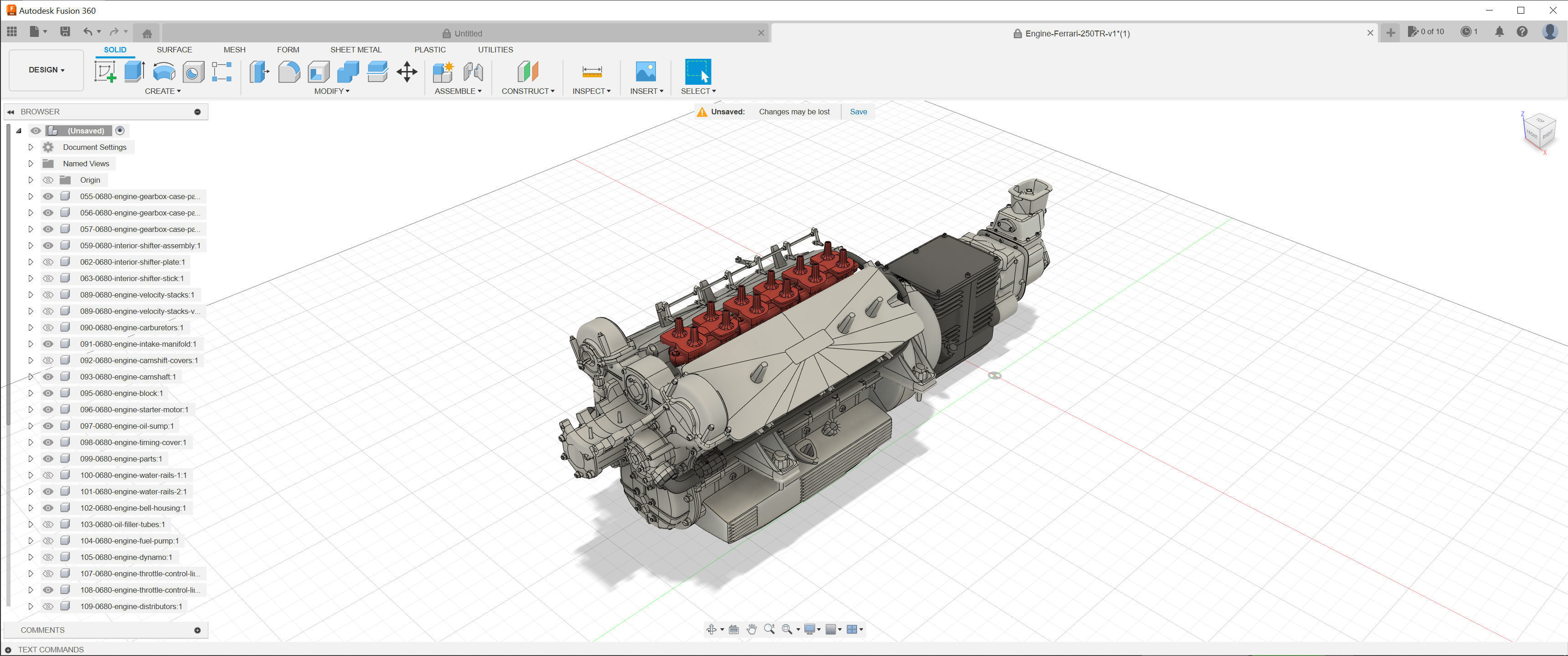Select the Create Sketch tool
The image size is (1568, 656).
point(105,72)
